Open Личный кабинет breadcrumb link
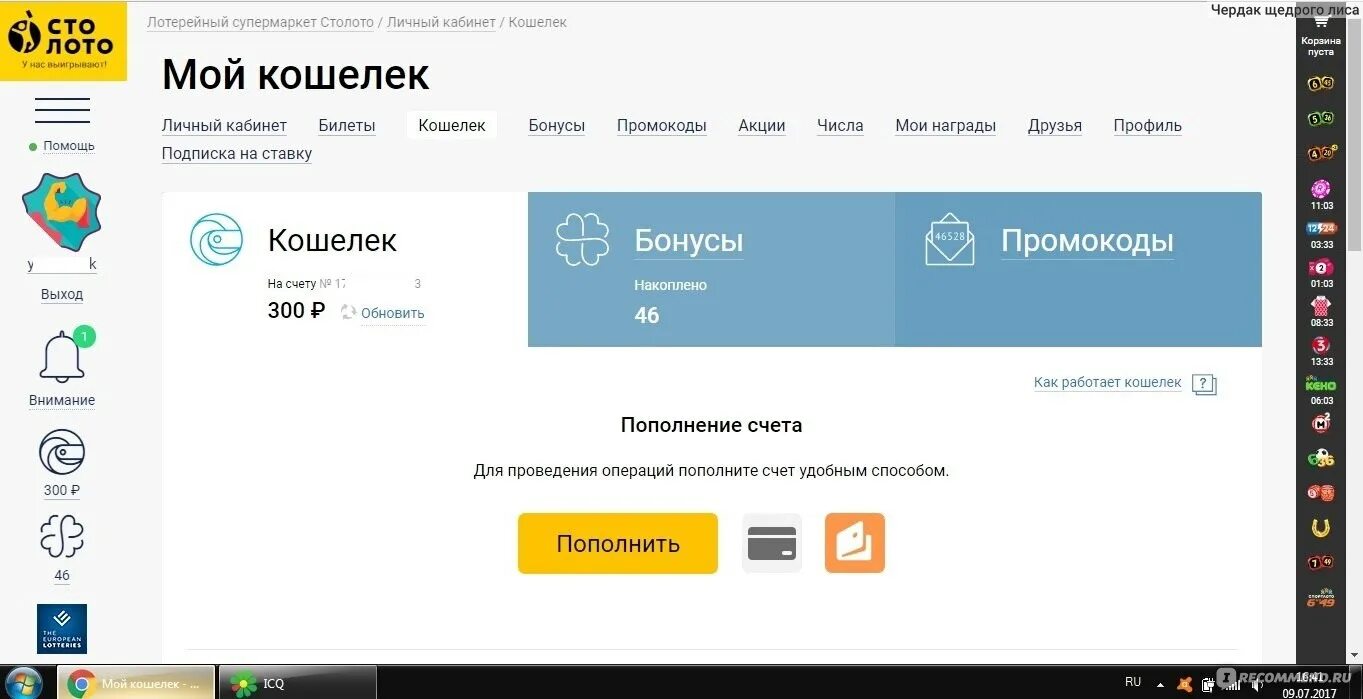1363x699 pixels. (x=441, y=22)
